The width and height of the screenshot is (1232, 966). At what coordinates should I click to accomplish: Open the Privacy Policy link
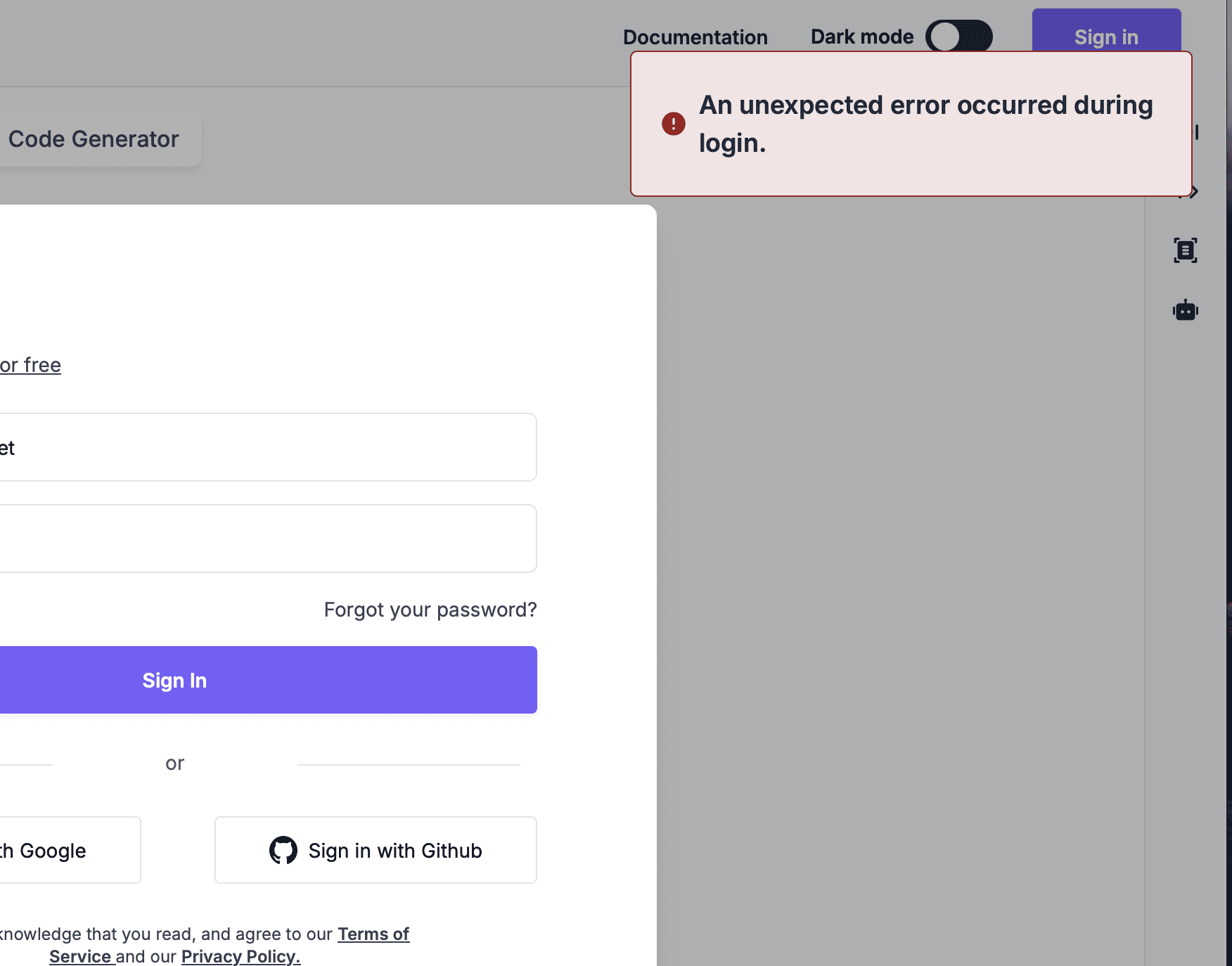pos(240,957)
